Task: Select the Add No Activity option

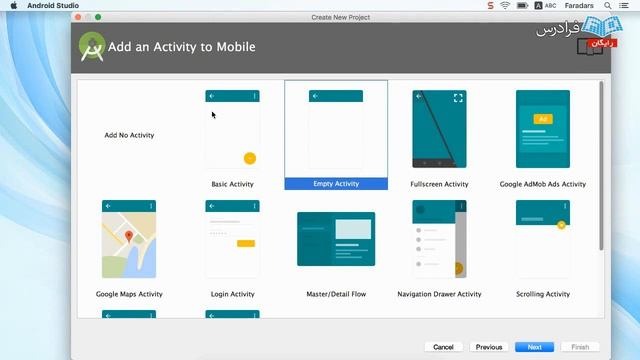Action: point(129,135)
